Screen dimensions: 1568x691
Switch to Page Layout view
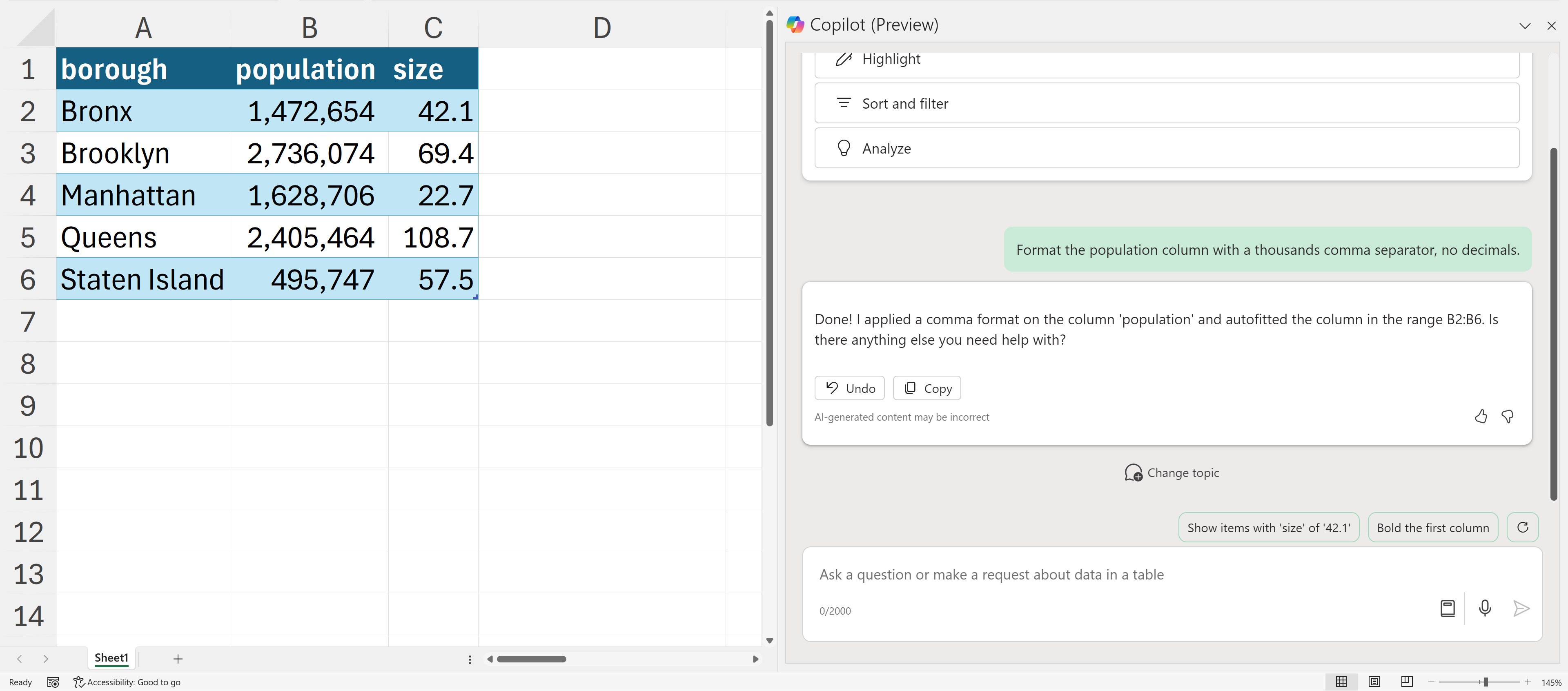click(1374, 682)
